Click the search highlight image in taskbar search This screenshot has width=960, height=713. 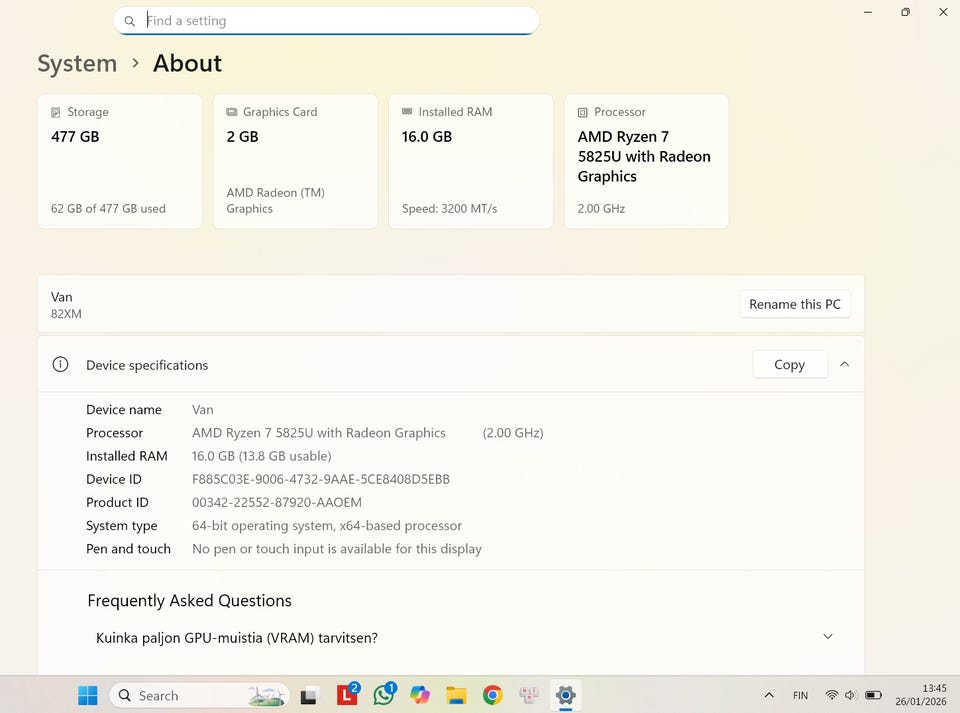[267, 696]
